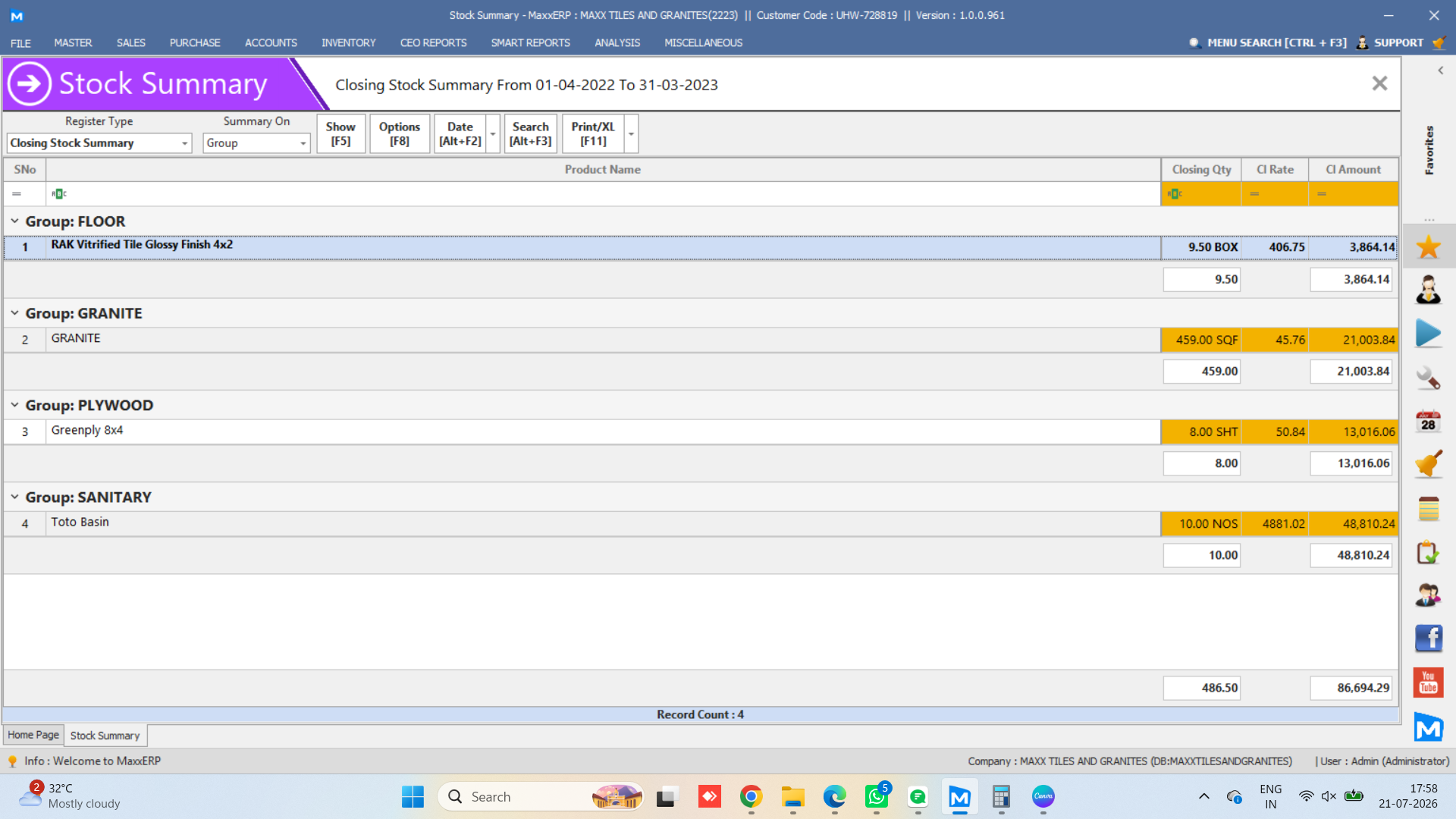Collapse the Group: FLOOR section
The width and height of the screenshot is (1456, 819).
click(14, 221)
